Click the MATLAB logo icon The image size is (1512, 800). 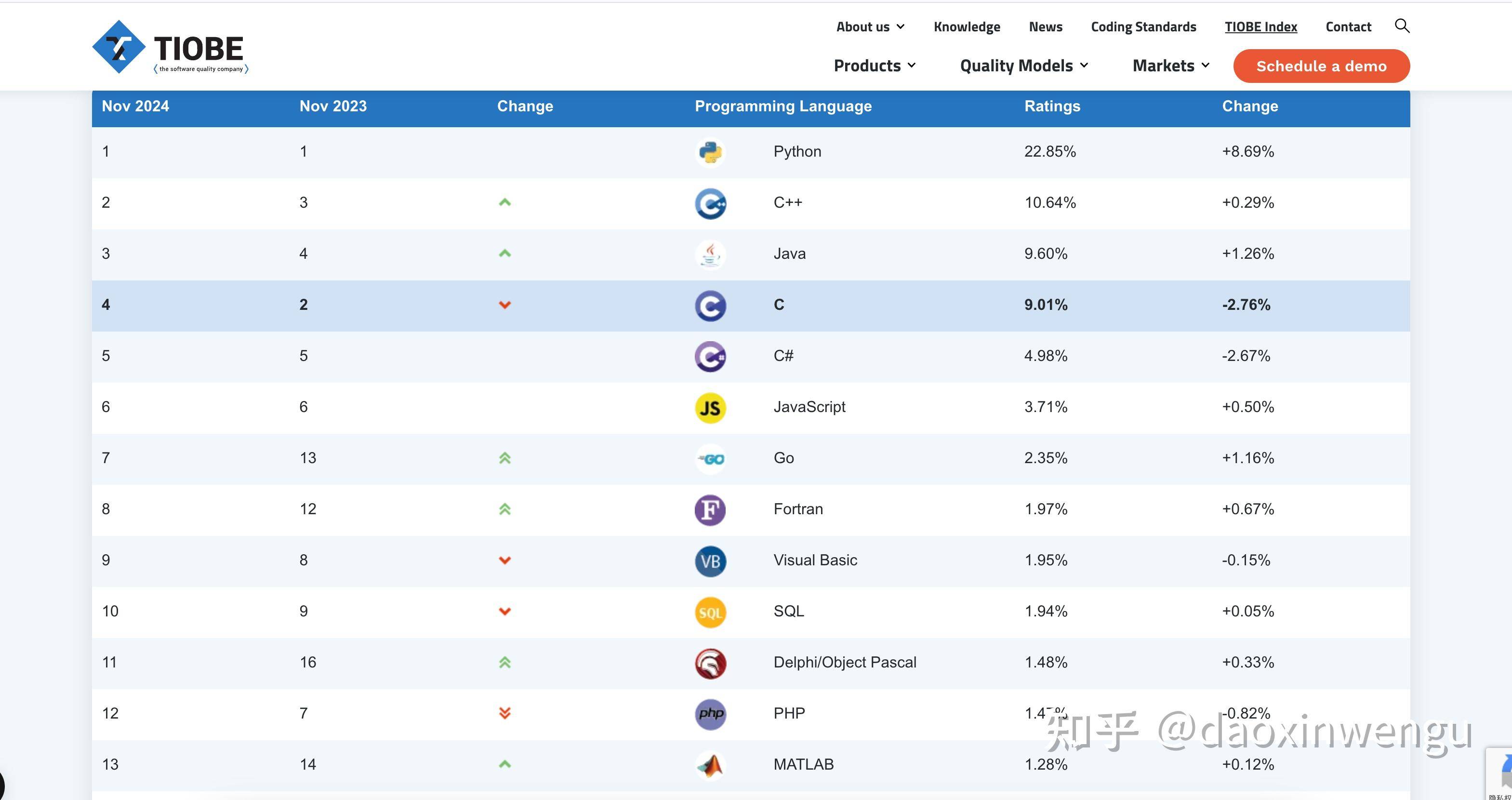[710, 765]
